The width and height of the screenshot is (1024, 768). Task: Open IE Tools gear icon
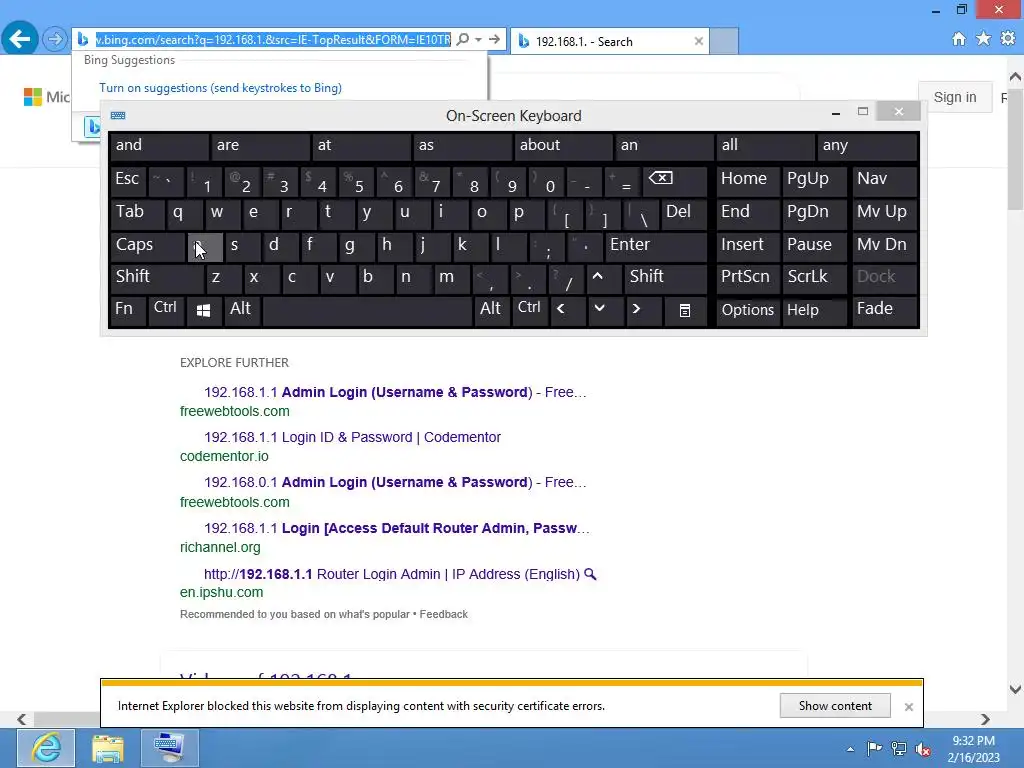pyautogui.click(x=1008, y=39)
